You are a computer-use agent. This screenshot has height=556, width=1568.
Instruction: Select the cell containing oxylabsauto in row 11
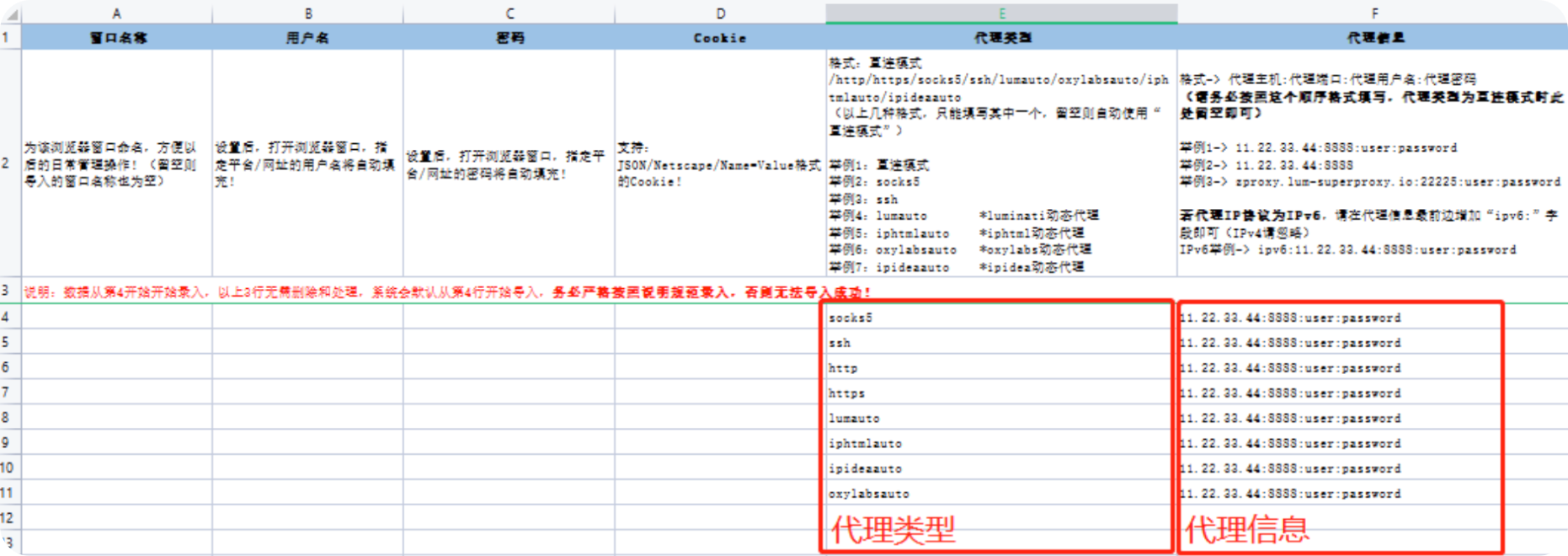[1001, 493]
